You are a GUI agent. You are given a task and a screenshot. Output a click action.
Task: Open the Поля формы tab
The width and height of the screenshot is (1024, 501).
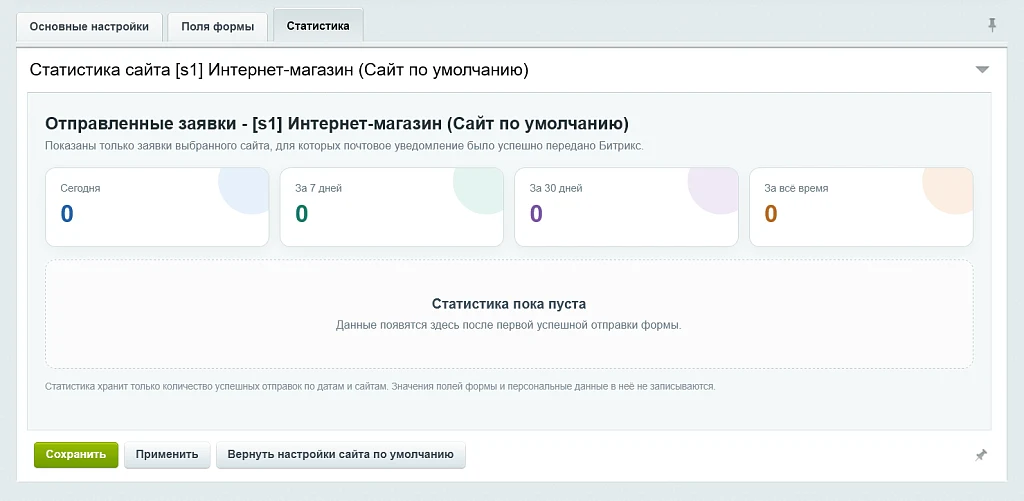(217, 27)
